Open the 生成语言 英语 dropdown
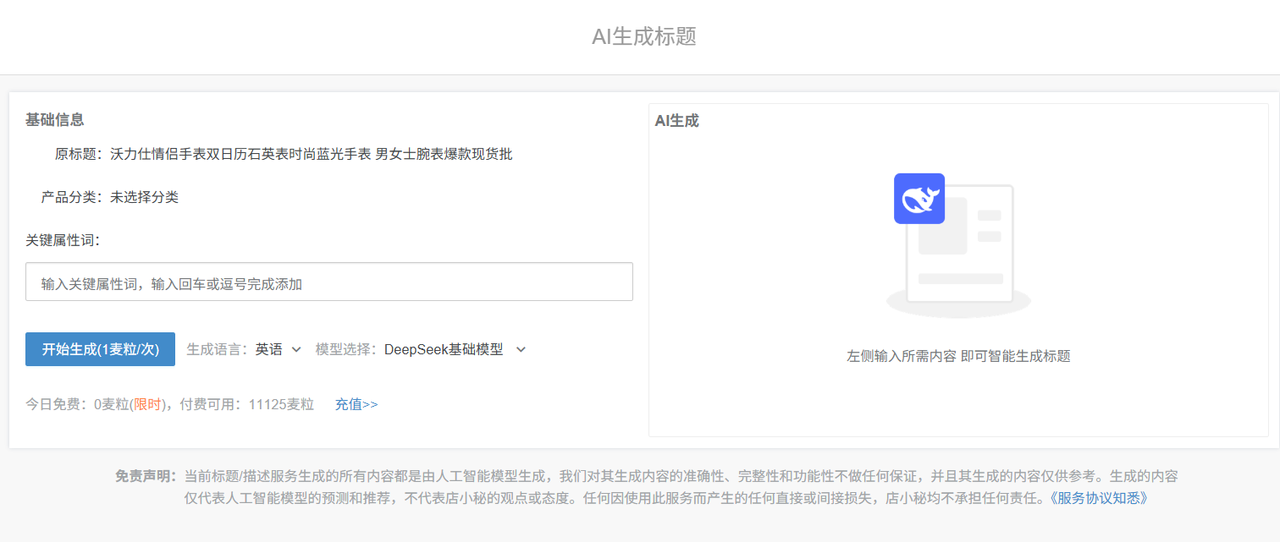Image resolution: width=1280 pixels, height=542 pixels. [x=278, y=349]
